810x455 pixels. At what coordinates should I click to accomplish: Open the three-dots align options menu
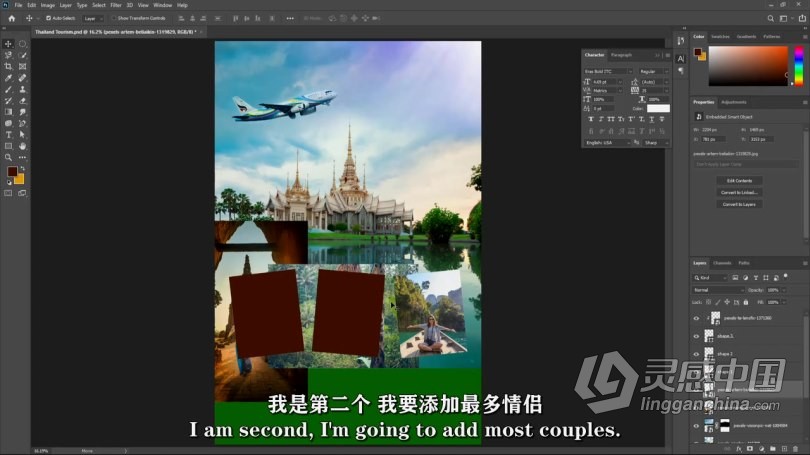point(290,18)
